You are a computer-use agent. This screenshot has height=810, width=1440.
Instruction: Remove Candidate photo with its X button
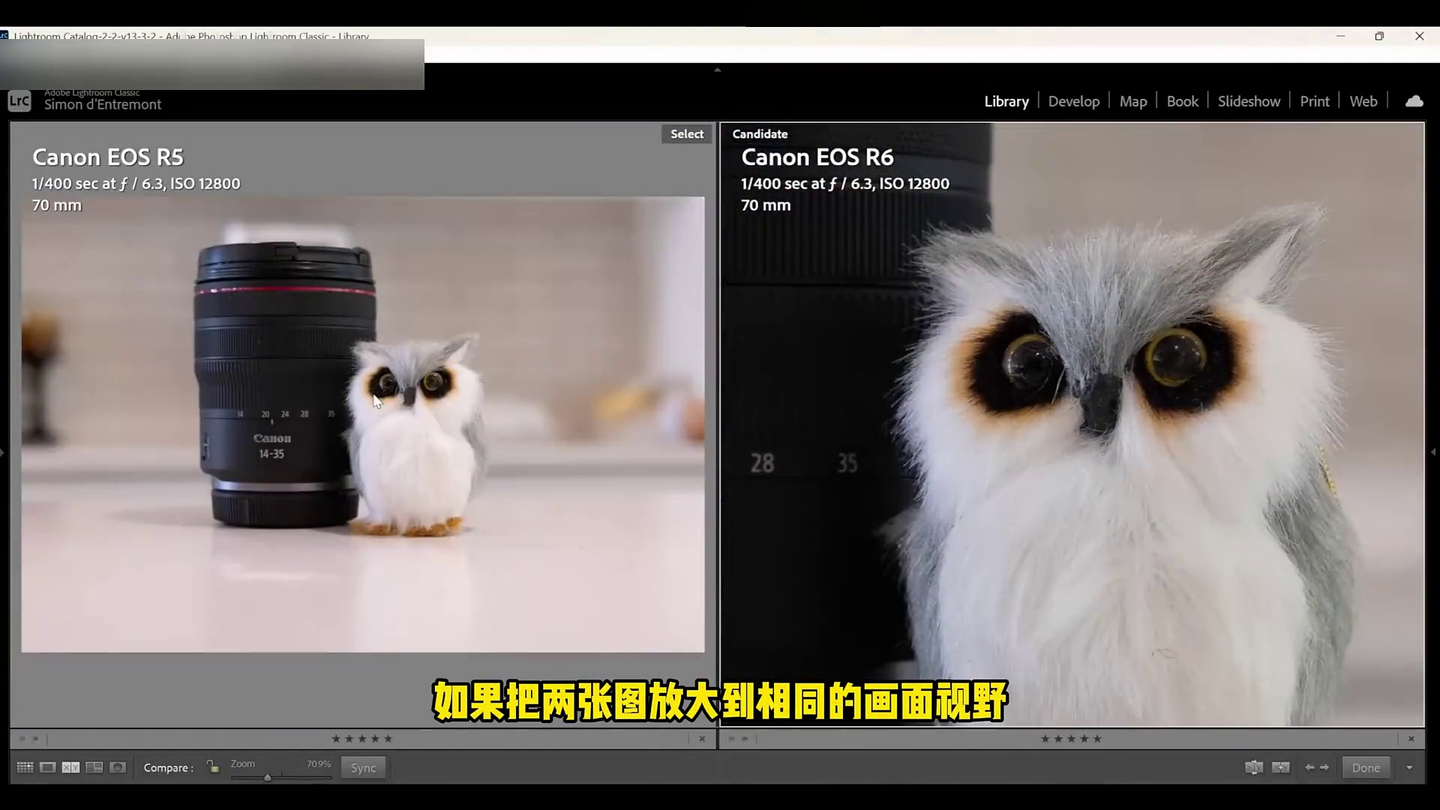click(x=1411, y=739)
